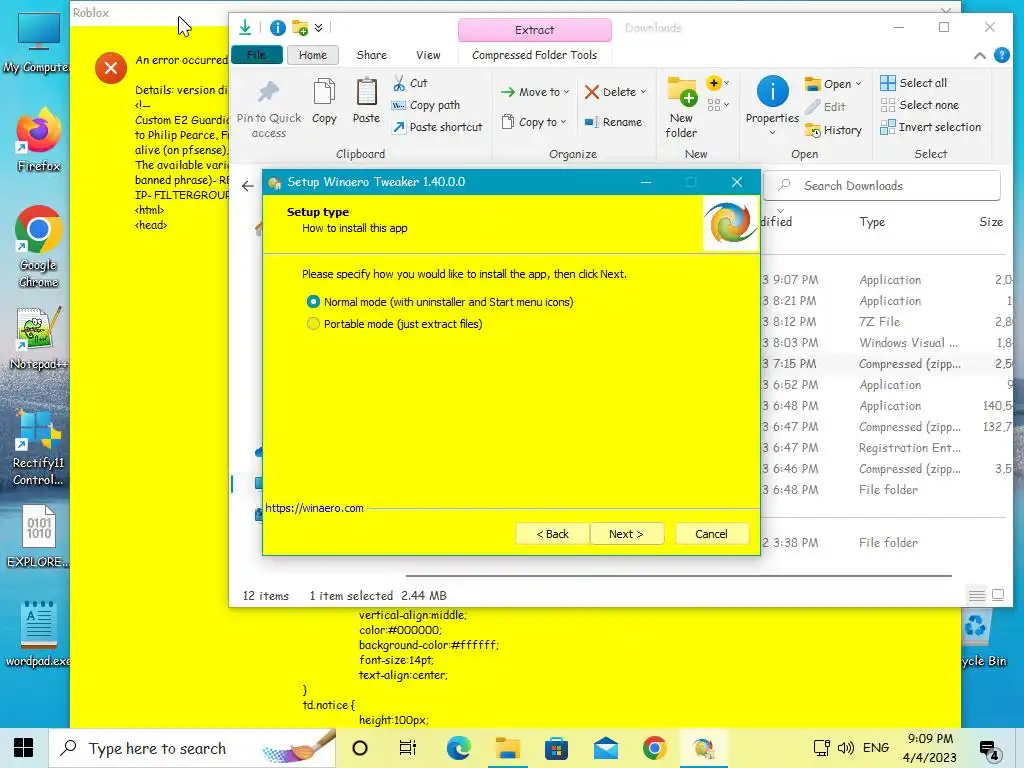Click the Explorer back arrow
The image size is (1024, 768).
click(248, 186)
